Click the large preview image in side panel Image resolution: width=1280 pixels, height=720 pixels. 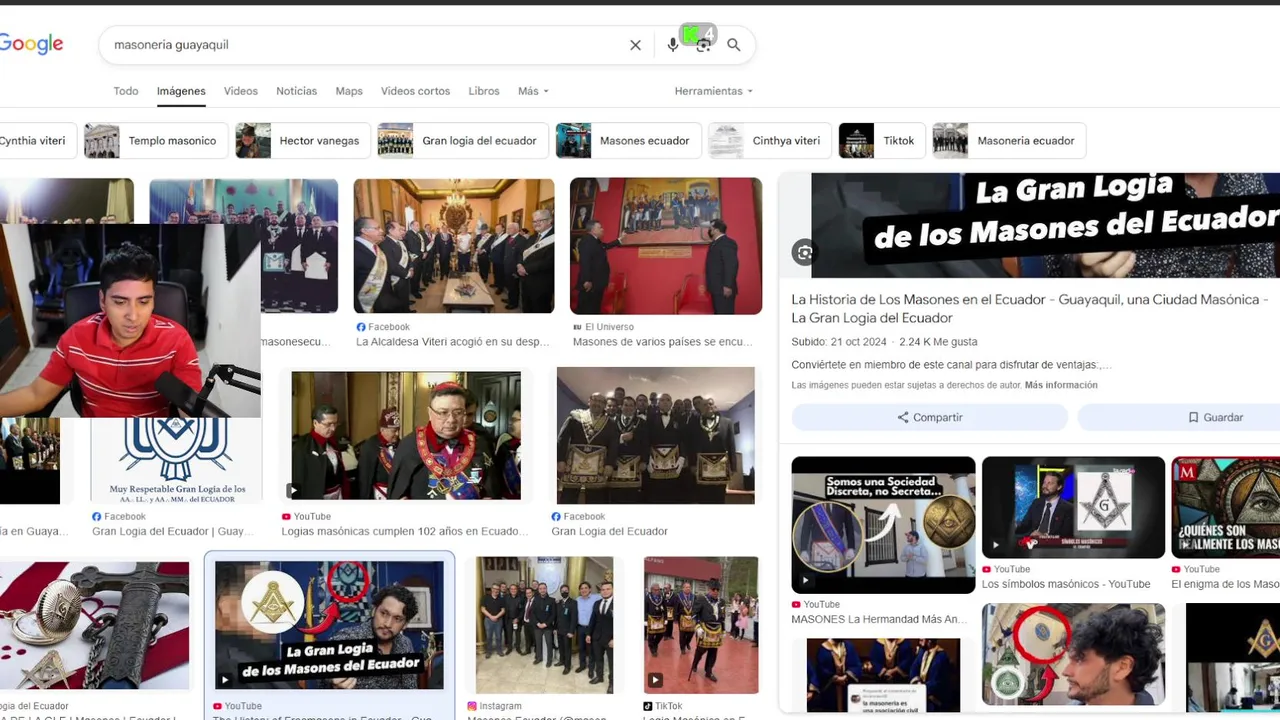click(x=1045, y=226)
